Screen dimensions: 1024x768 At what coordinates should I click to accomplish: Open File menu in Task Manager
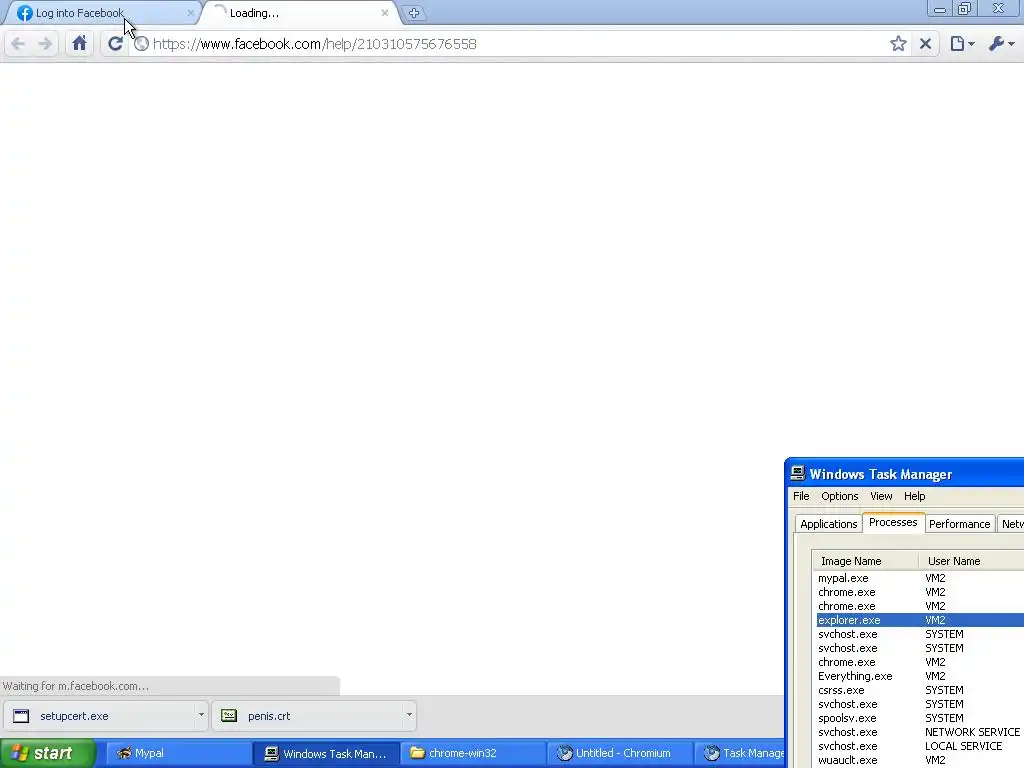tap(801, 496)
